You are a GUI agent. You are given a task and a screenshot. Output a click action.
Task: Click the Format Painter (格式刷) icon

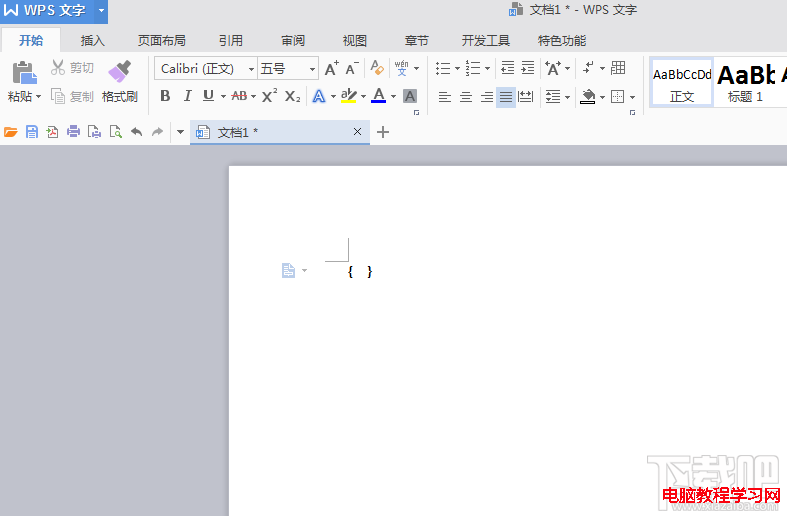pyautogui.click(x=119, y=71)
